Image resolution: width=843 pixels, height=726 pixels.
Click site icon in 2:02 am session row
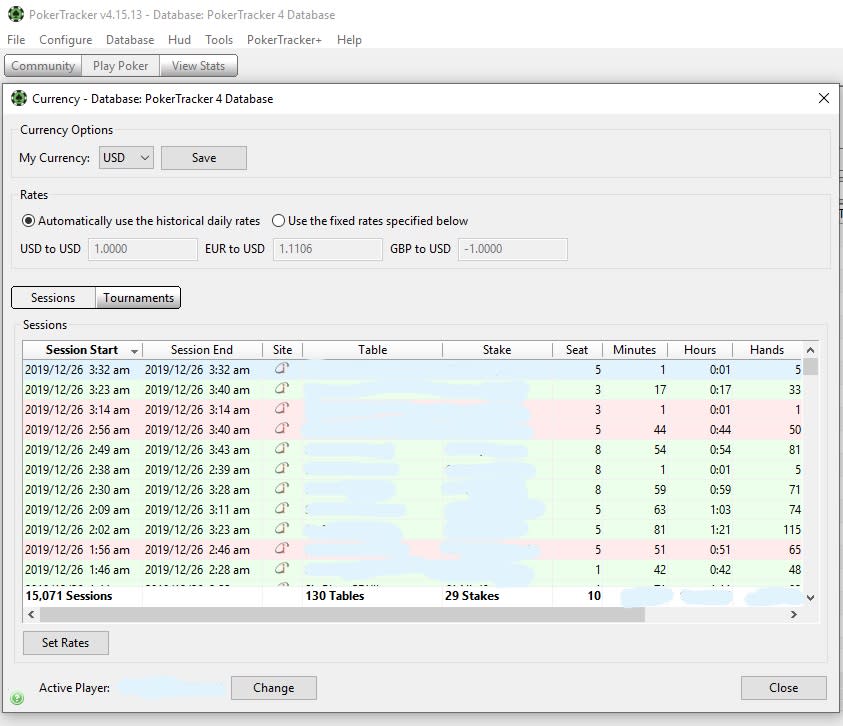coord(282,529)
